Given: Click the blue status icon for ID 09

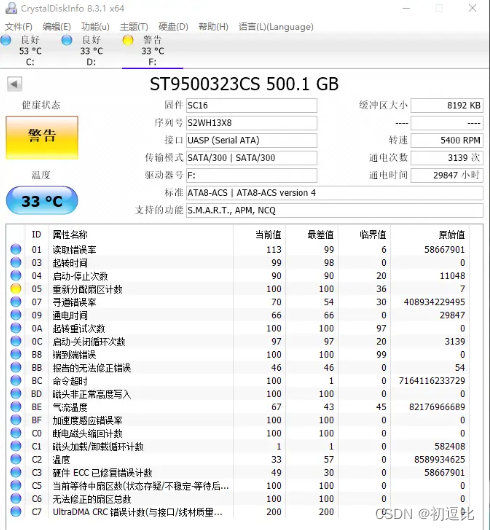Looking at the screenshot, I should click(16, 315).
